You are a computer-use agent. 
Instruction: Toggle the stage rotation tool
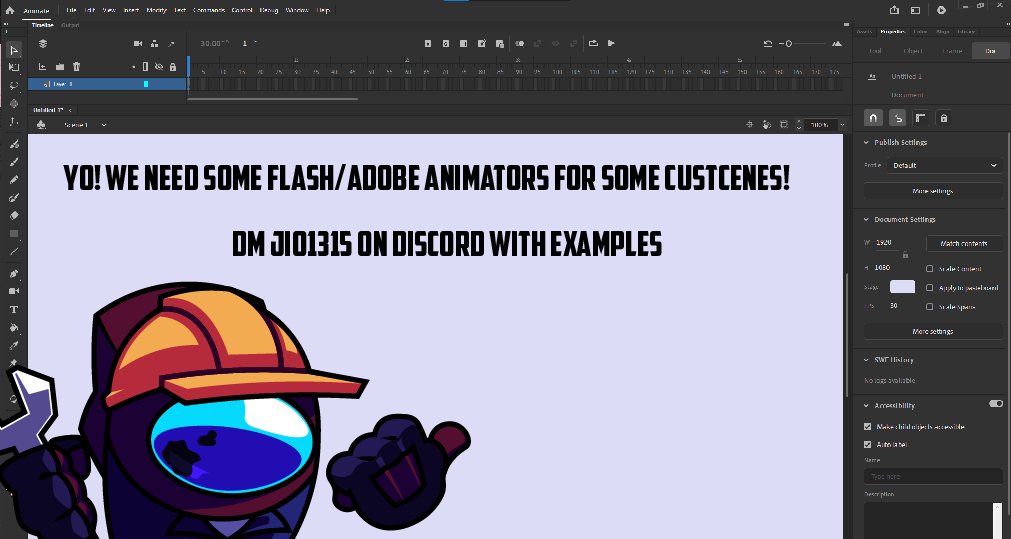767,124
